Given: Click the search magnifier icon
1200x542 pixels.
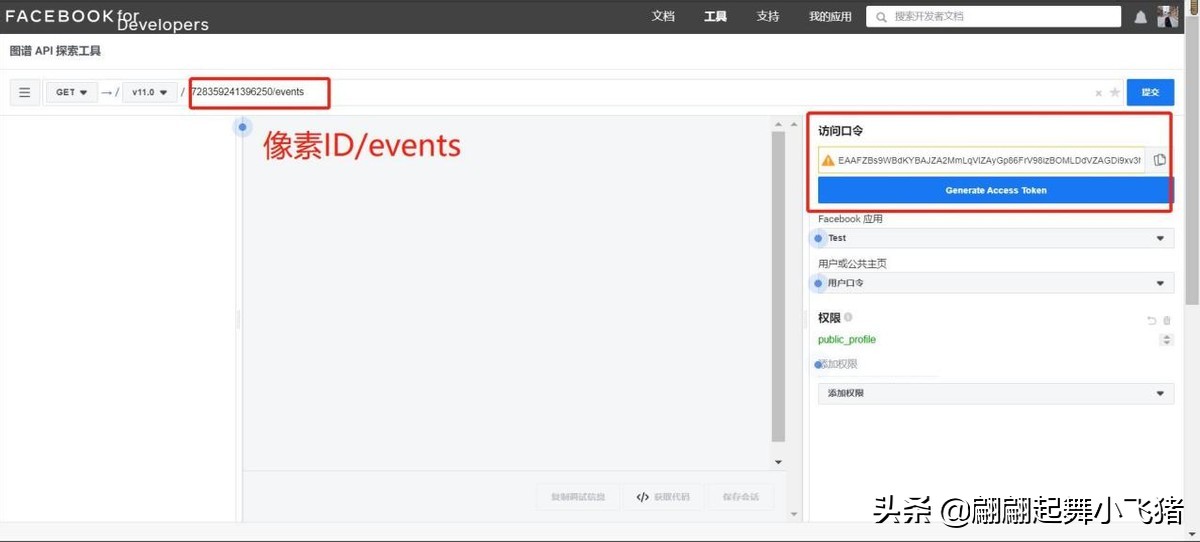Looking at the screenshot, I should (881, 17).
